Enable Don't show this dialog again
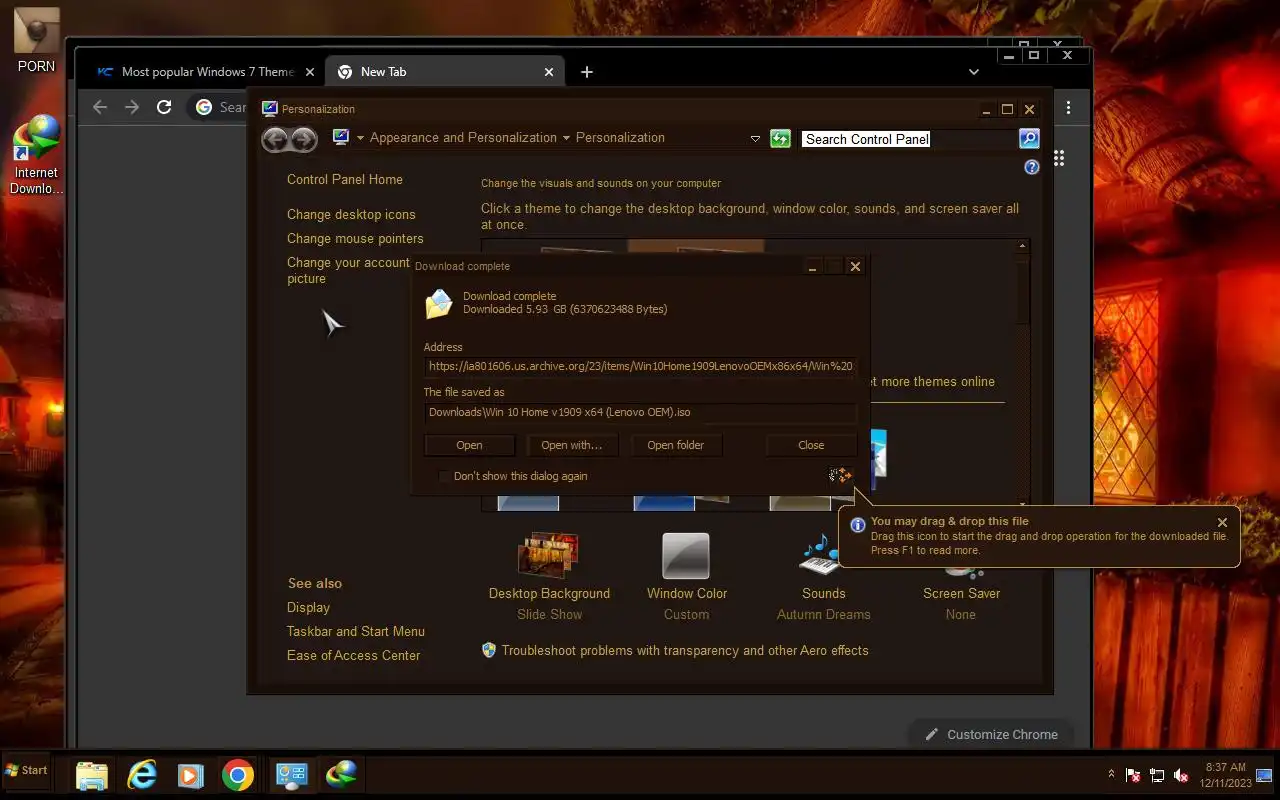1280x800 pixels. point(444,476)
